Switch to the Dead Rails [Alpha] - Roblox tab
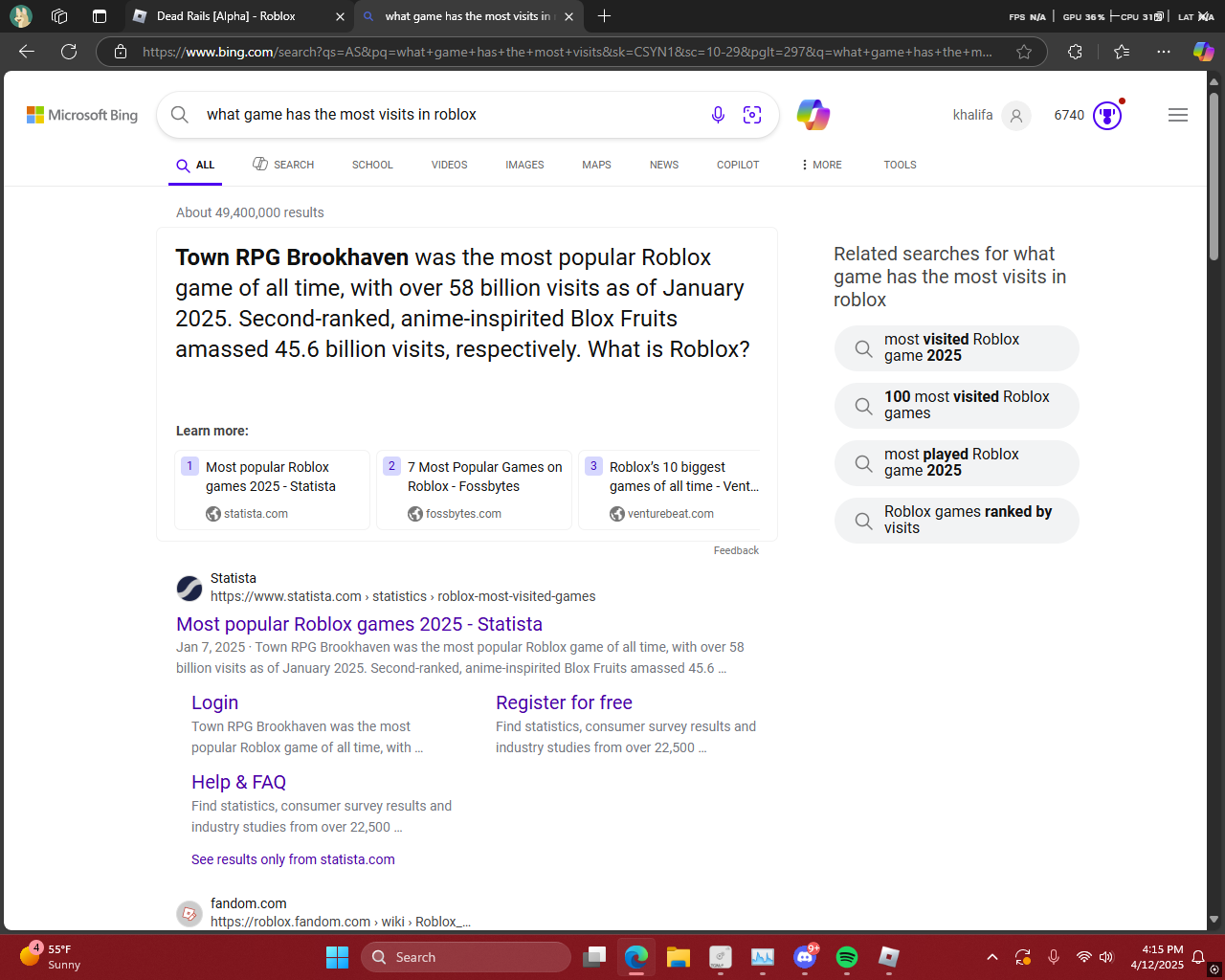Viewport: 1225px width, 980px height. click(x=239, y=16)
